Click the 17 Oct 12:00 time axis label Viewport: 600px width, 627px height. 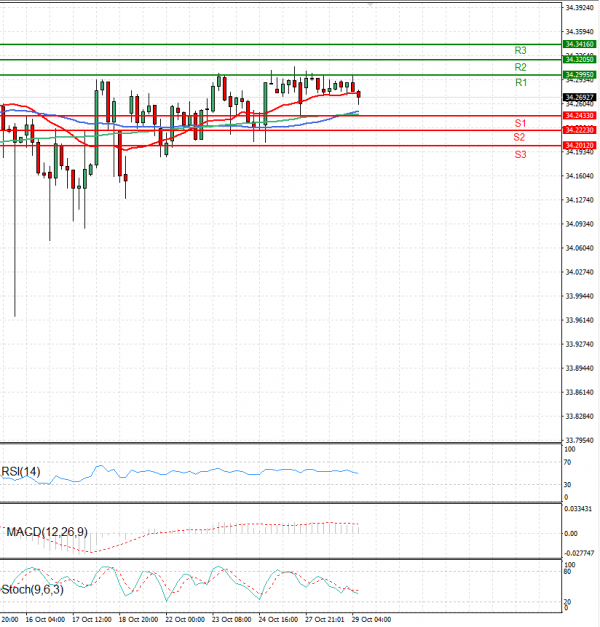92,619
